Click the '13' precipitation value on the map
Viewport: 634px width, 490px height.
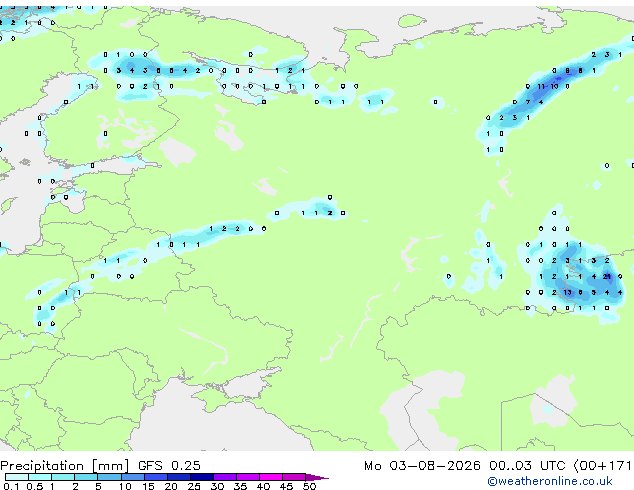(x=567, y=292)
